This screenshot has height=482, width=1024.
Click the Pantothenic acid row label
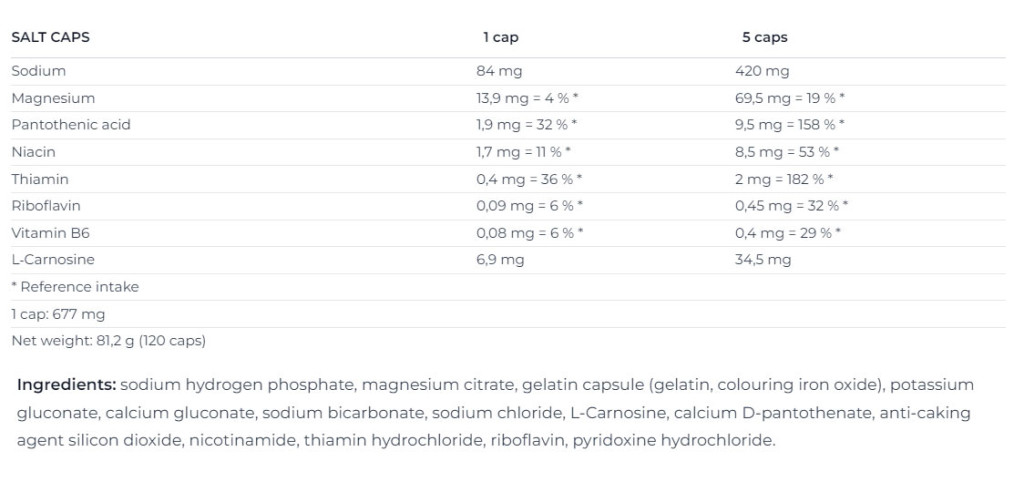pos(71,125)
